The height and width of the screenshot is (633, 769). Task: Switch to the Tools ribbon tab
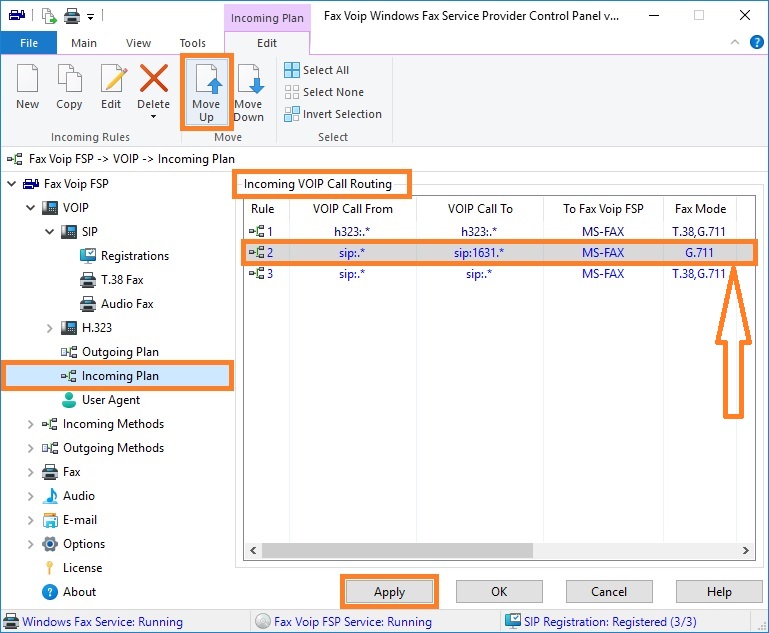coord(192,43)
